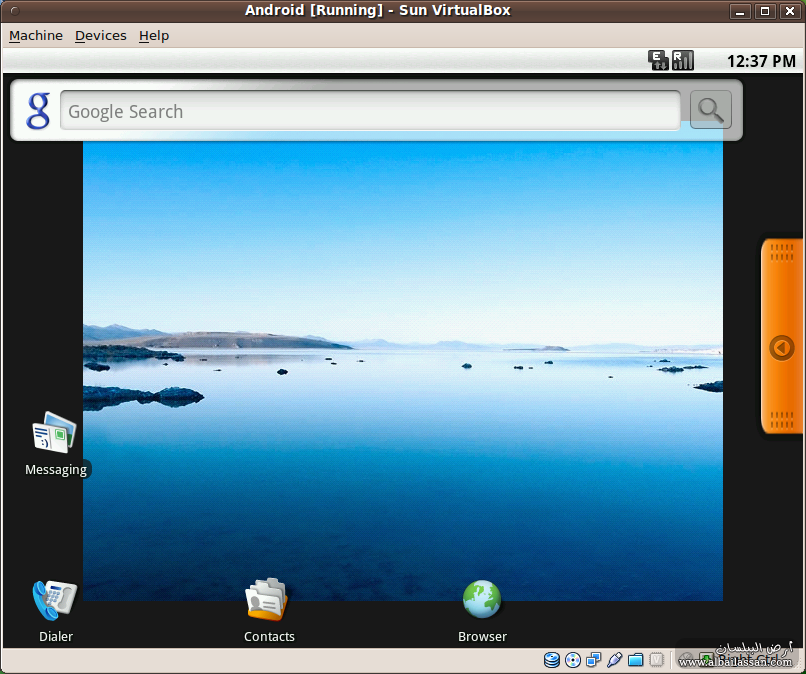Screen dimensions: 806x674
Task: Click the hard disk activity indicator
Action: click(552, 660)
